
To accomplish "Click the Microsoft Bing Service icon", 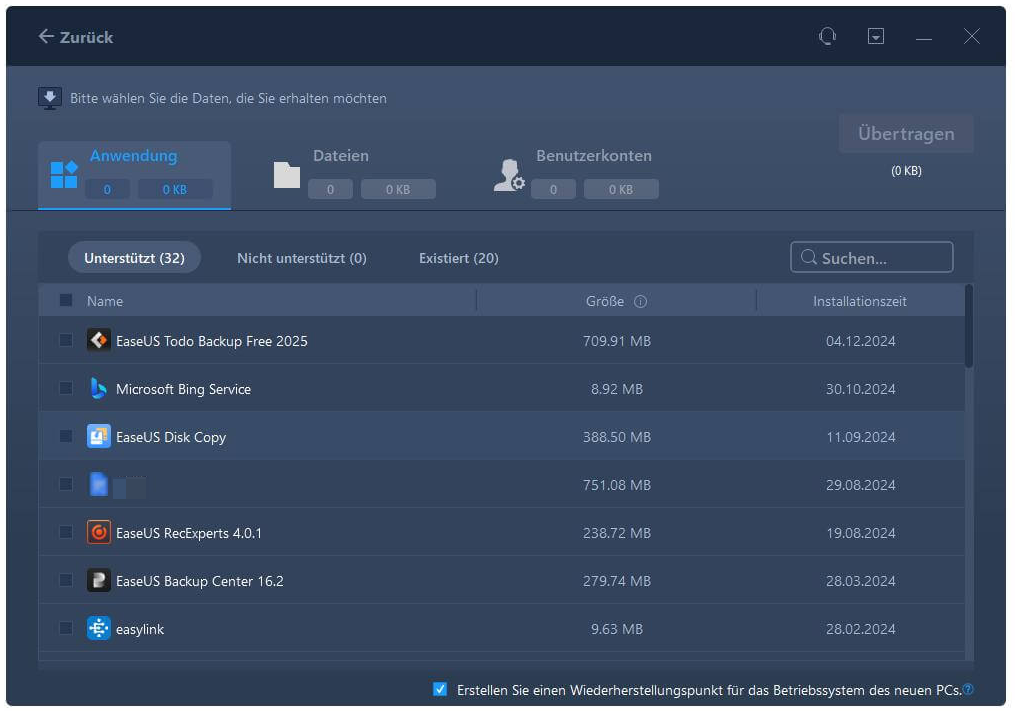I will tap(98, 388).
